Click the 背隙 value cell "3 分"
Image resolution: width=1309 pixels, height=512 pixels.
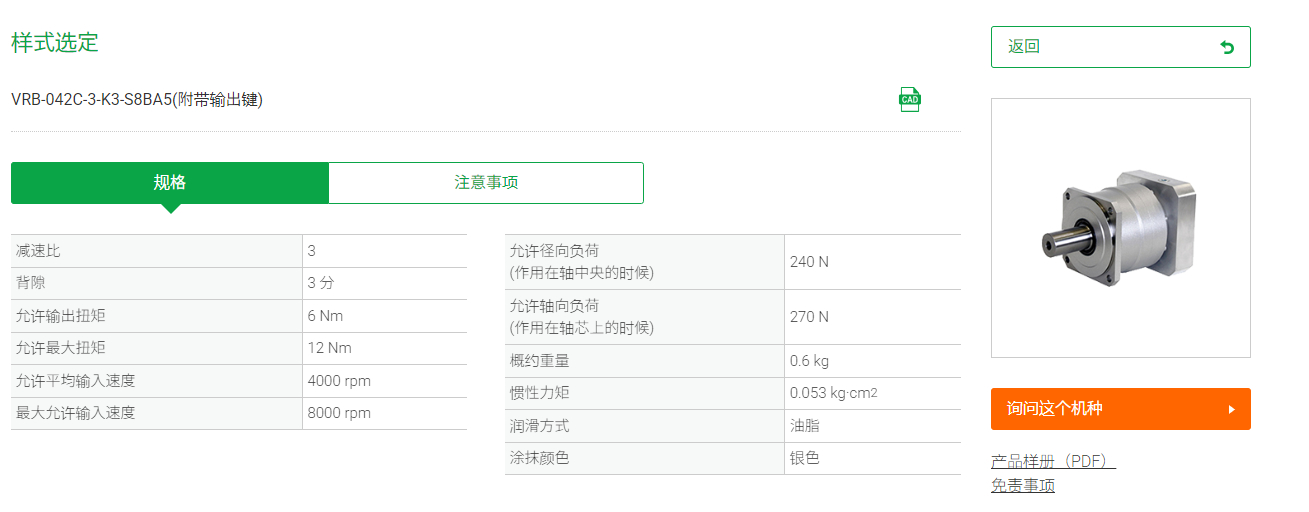click(321, 284)
